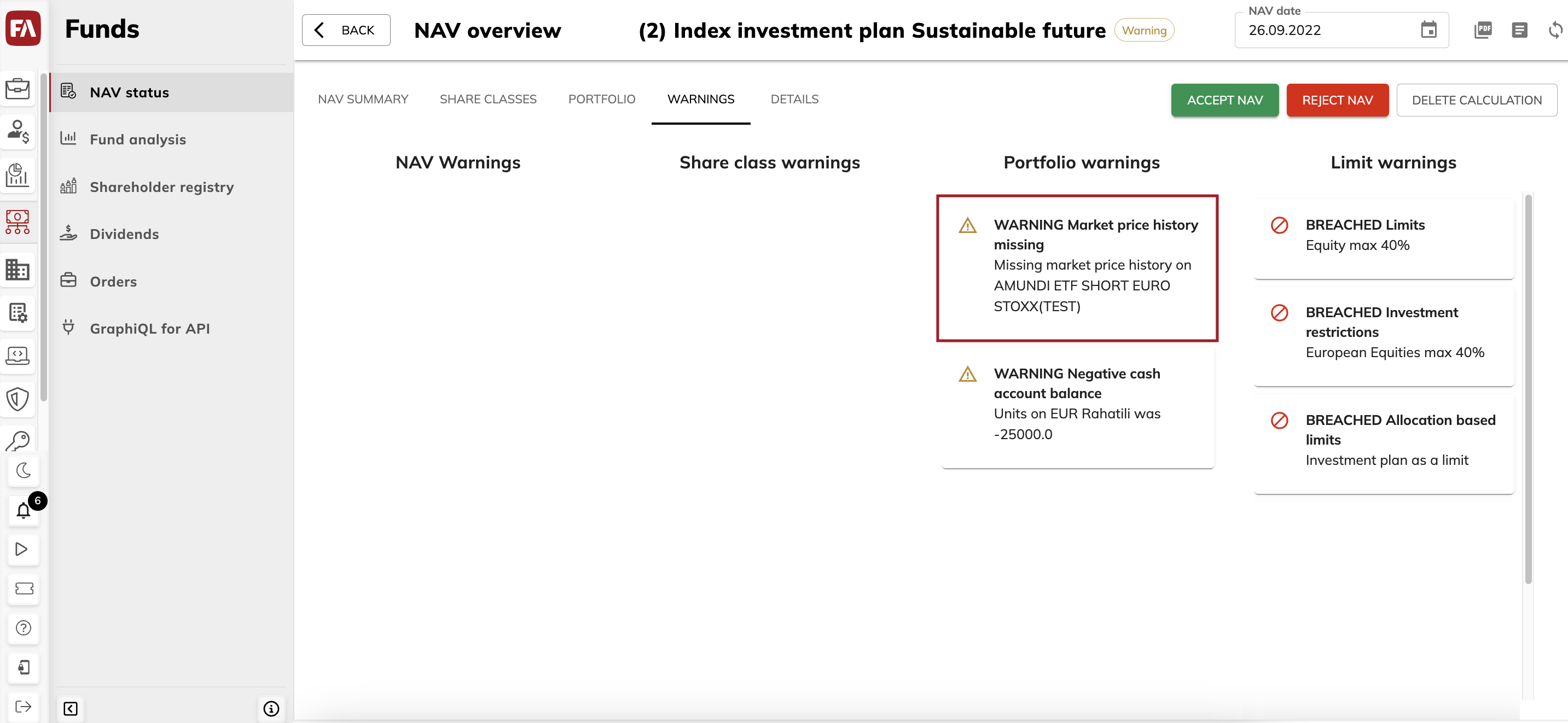
Task: Open Dividends menu item
Action: point(172,234)
